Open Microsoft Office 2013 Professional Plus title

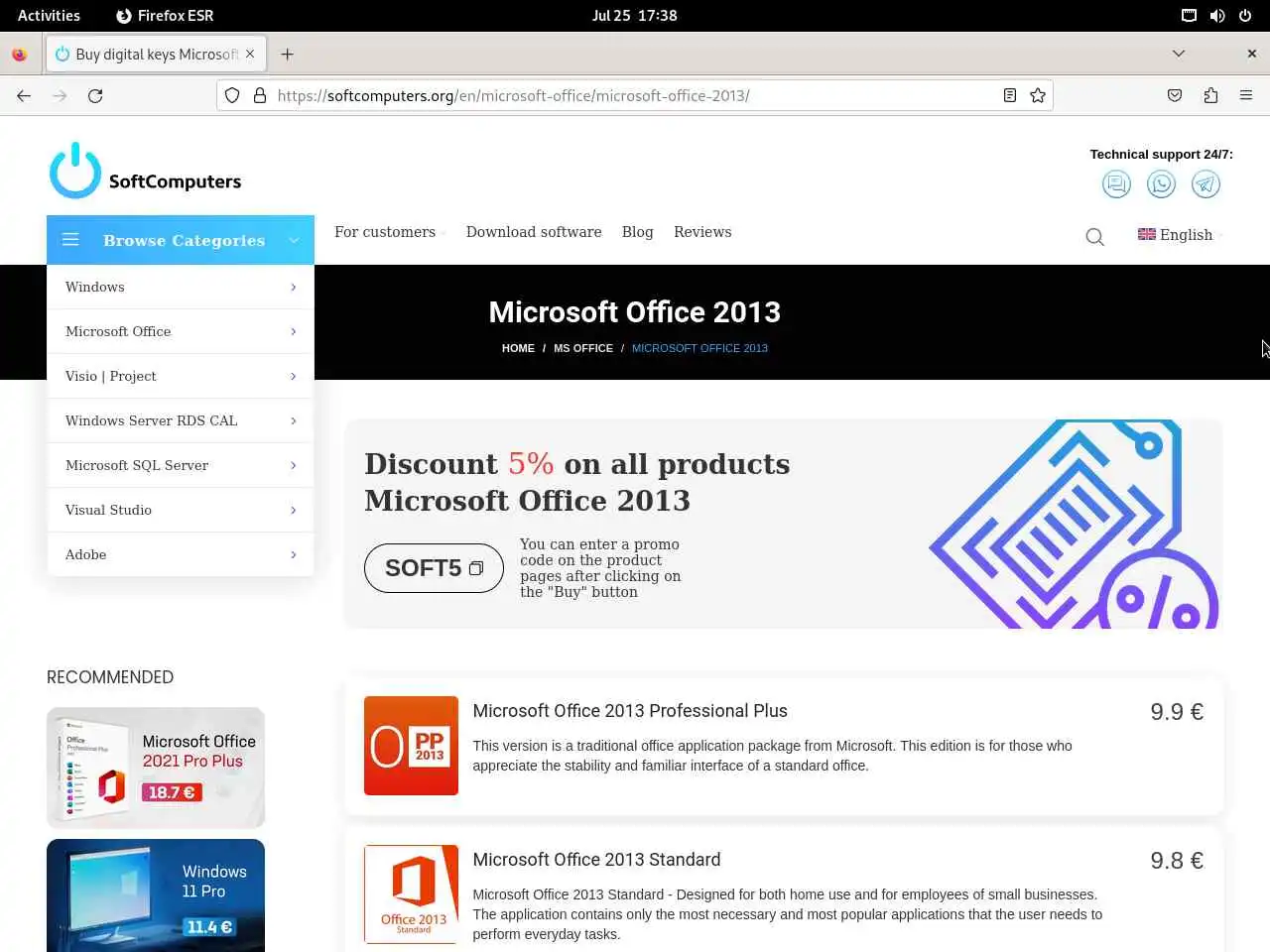630,711
